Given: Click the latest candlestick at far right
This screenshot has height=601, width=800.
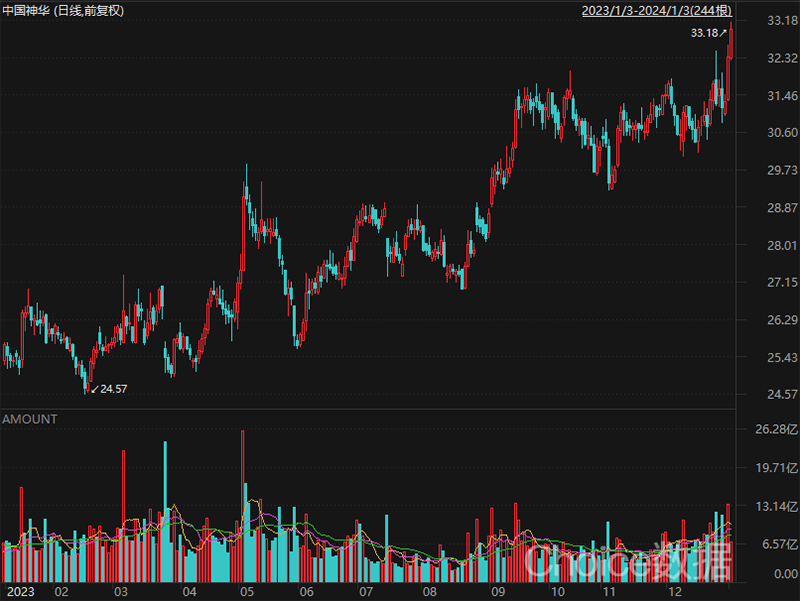Looking at the screenshot, I should point(732,45).
